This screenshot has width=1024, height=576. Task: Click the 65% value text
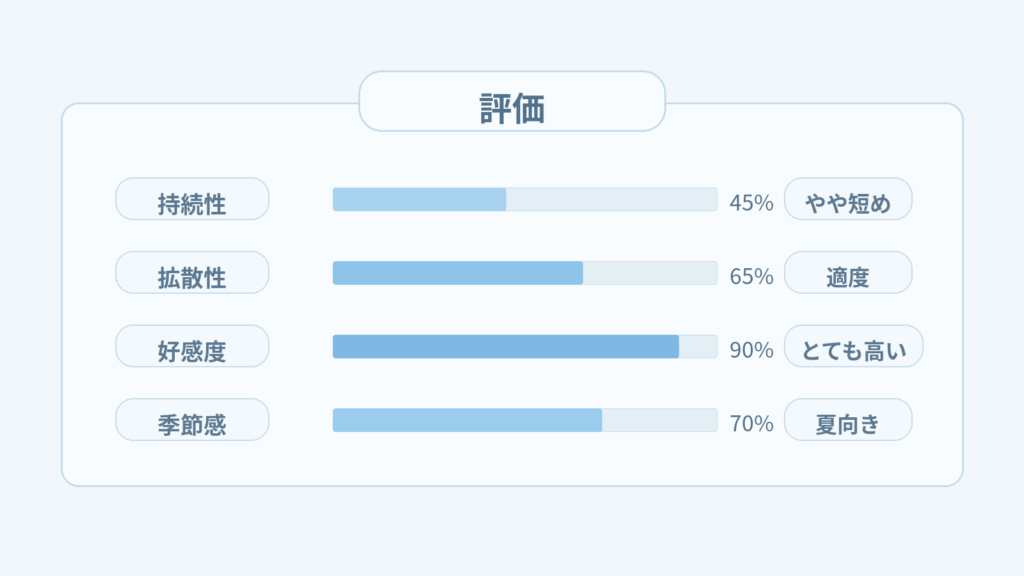752,274
